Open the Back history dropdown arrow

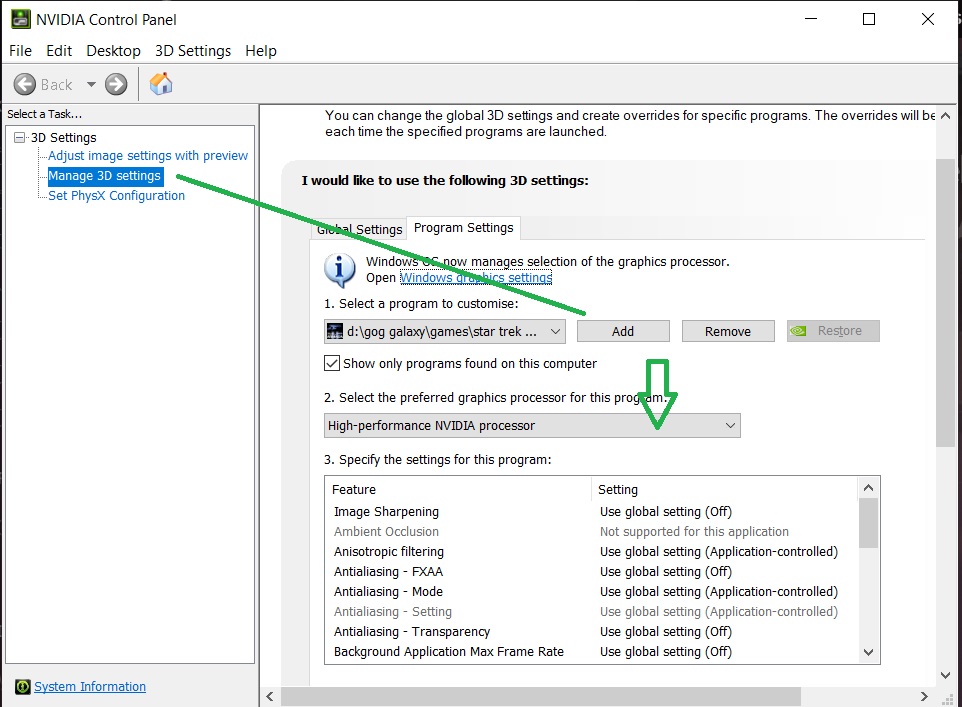[x=91, y=85]
